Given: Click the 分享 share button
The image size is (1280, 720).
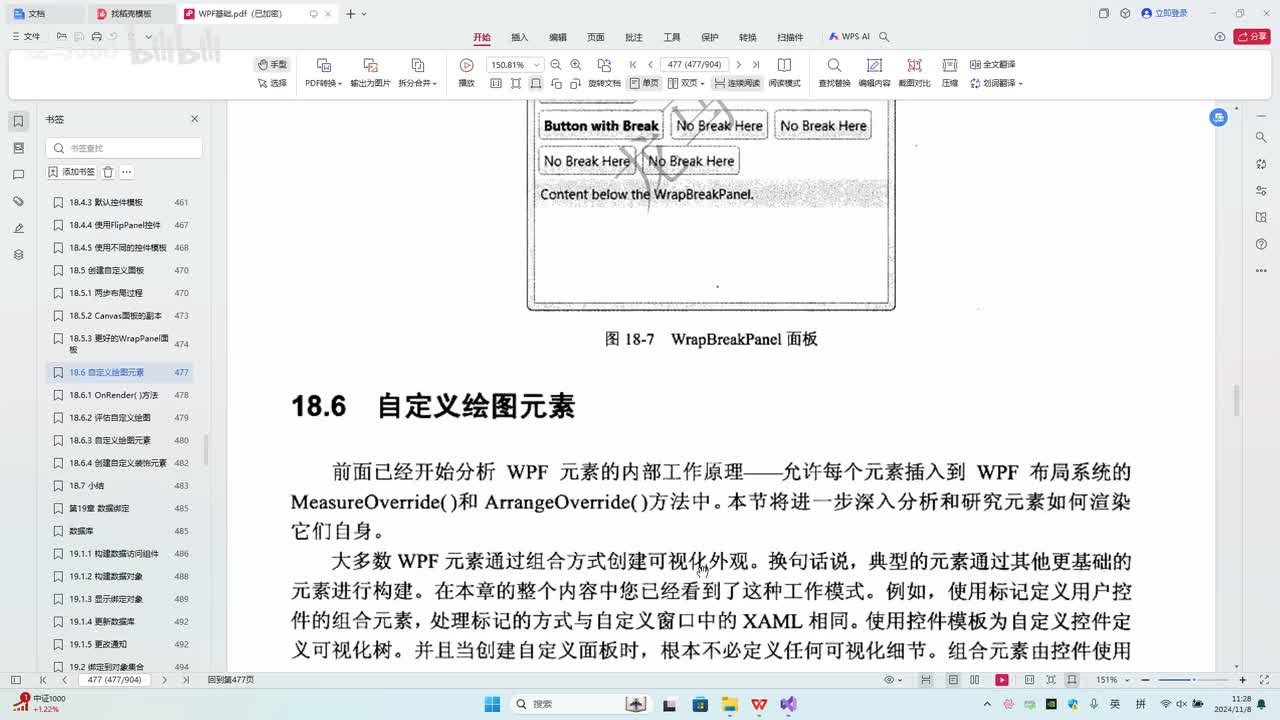Looking at the screenshot, I should [x=1252, y=37].
